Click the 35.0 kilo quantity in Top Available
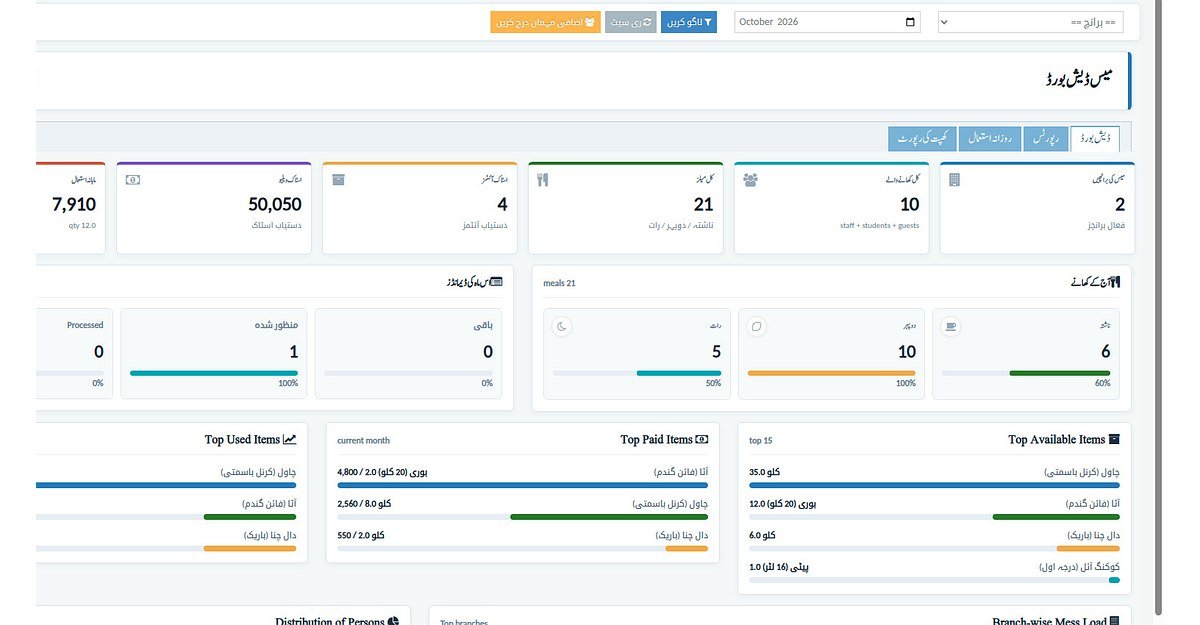 pos(764,472)
